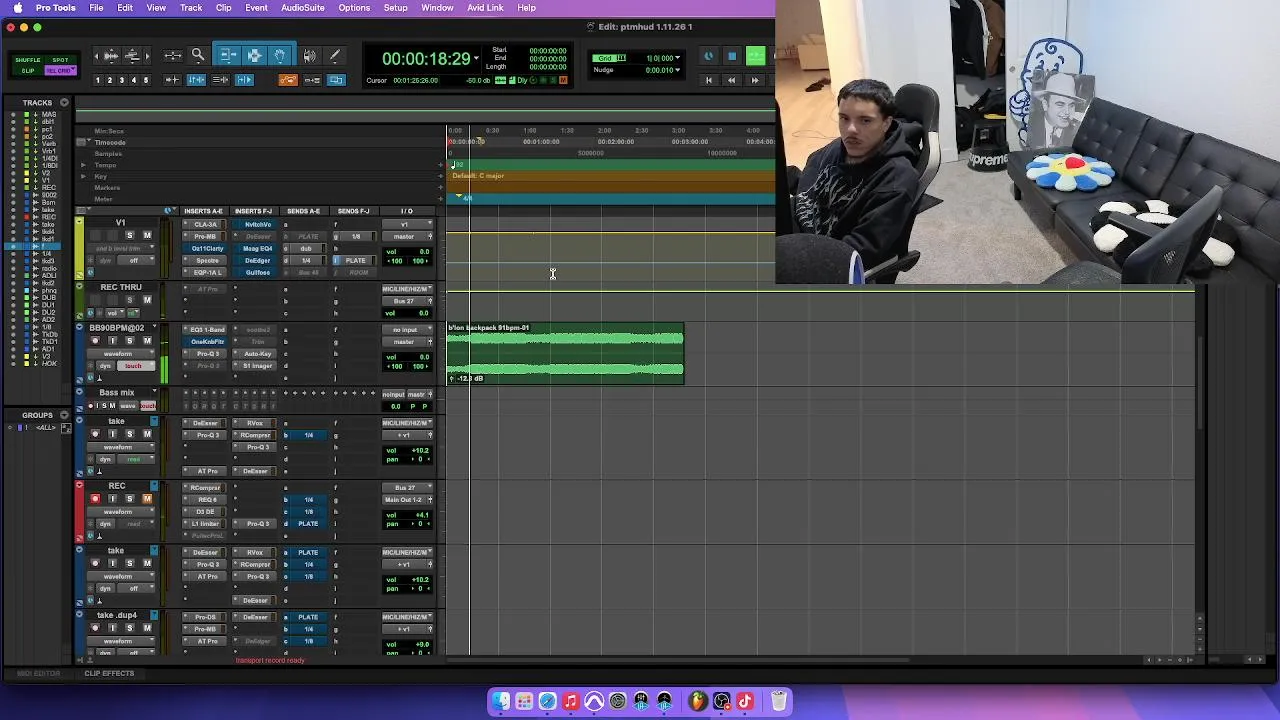Toggle input monitoring on REC track
Viewport: 1280px width, 720px height.
[112, 498]
